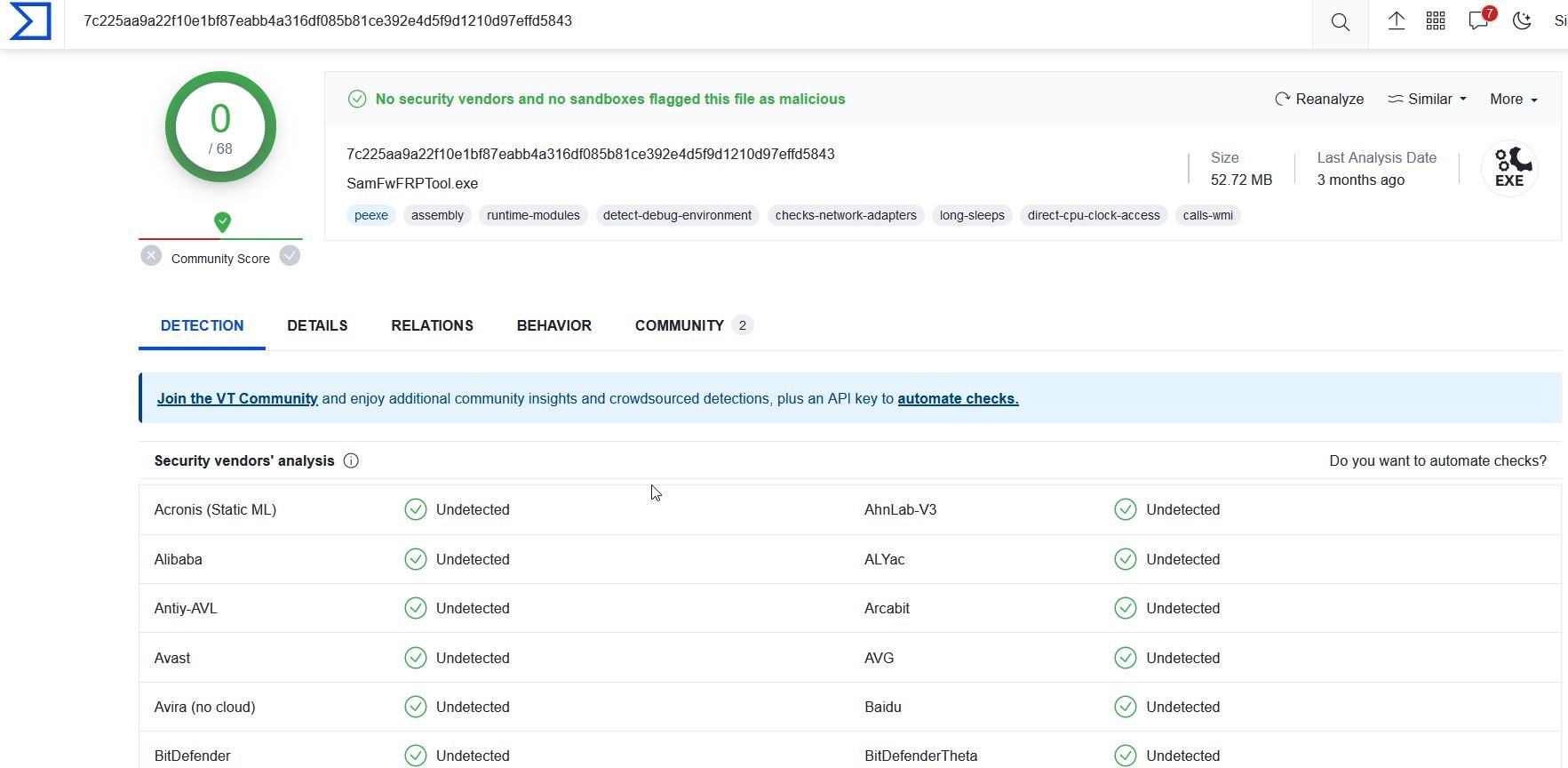Follow the automate checks link
Viewport: 1568px width, 768px height.
pos(958,398)
